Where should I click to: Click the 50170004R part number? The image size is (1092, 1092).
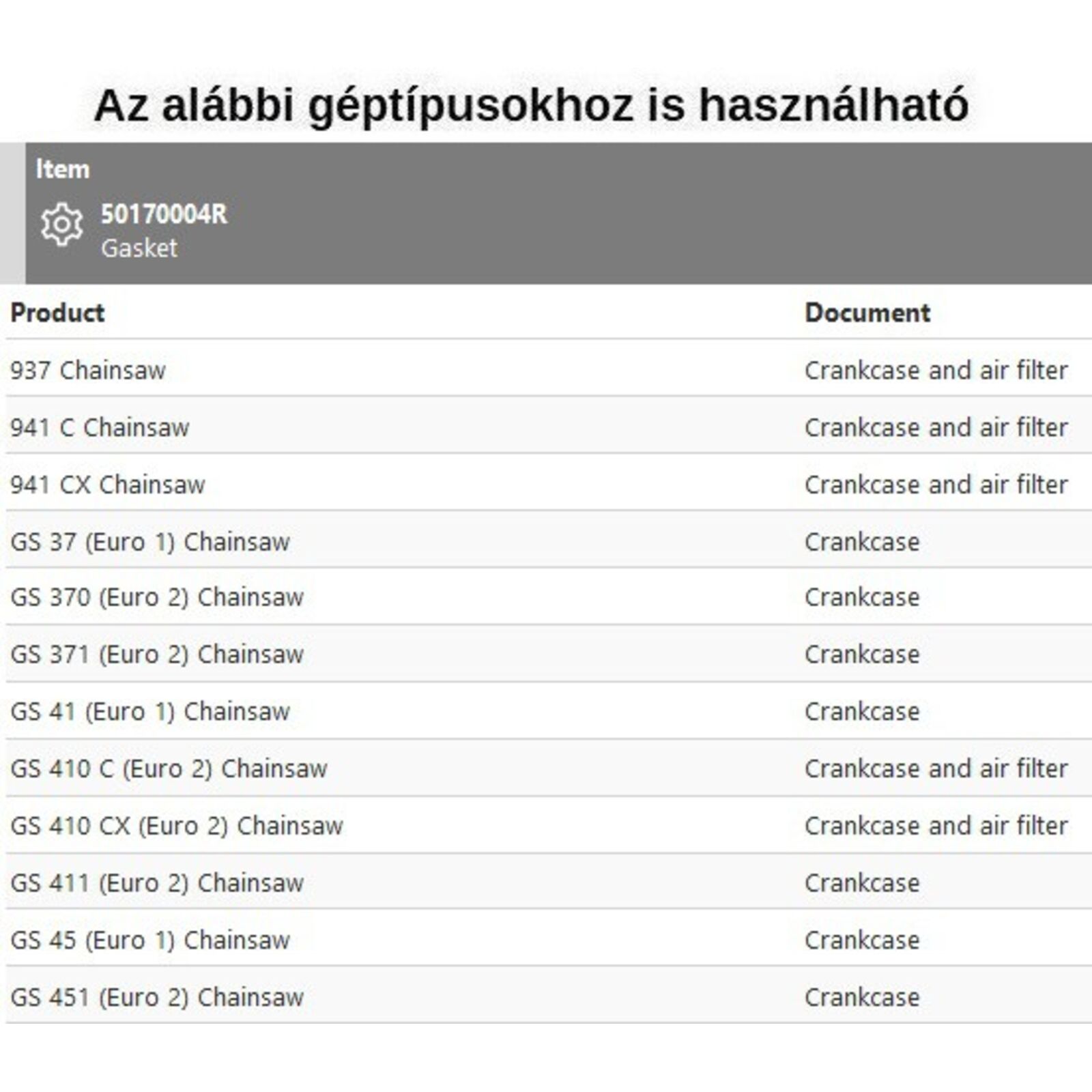pos(164,214)
